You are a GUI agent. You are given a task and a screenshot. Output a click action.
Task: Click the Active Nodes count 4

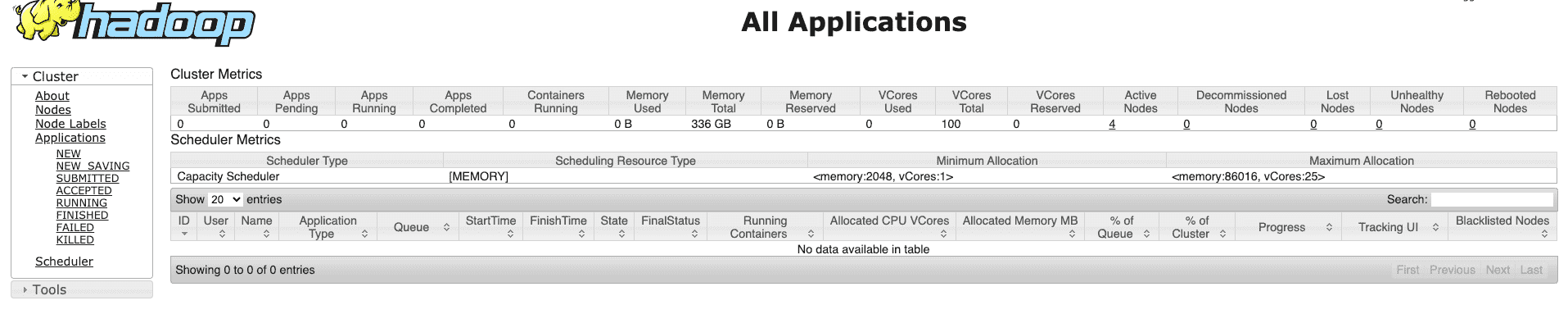[1112, 124]
